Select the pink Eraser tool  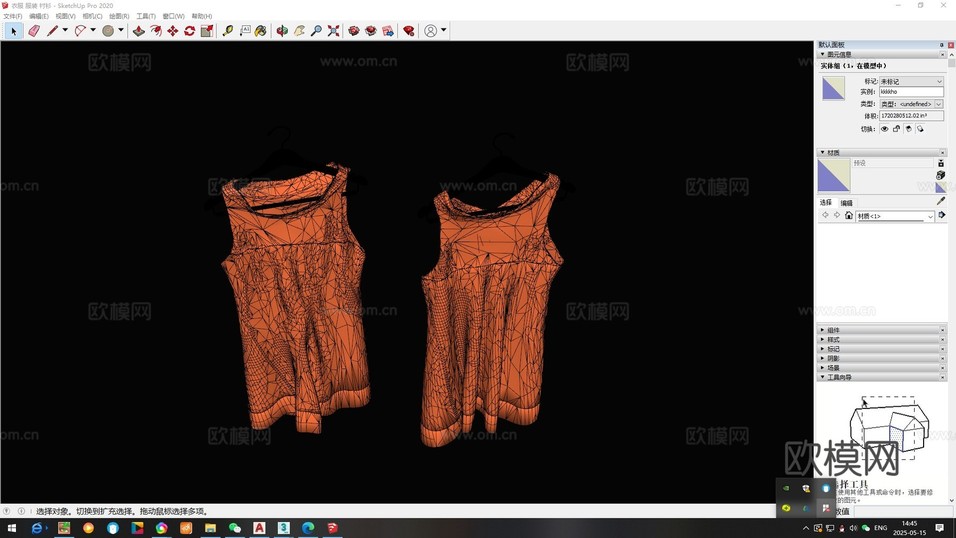click(34, 30)
